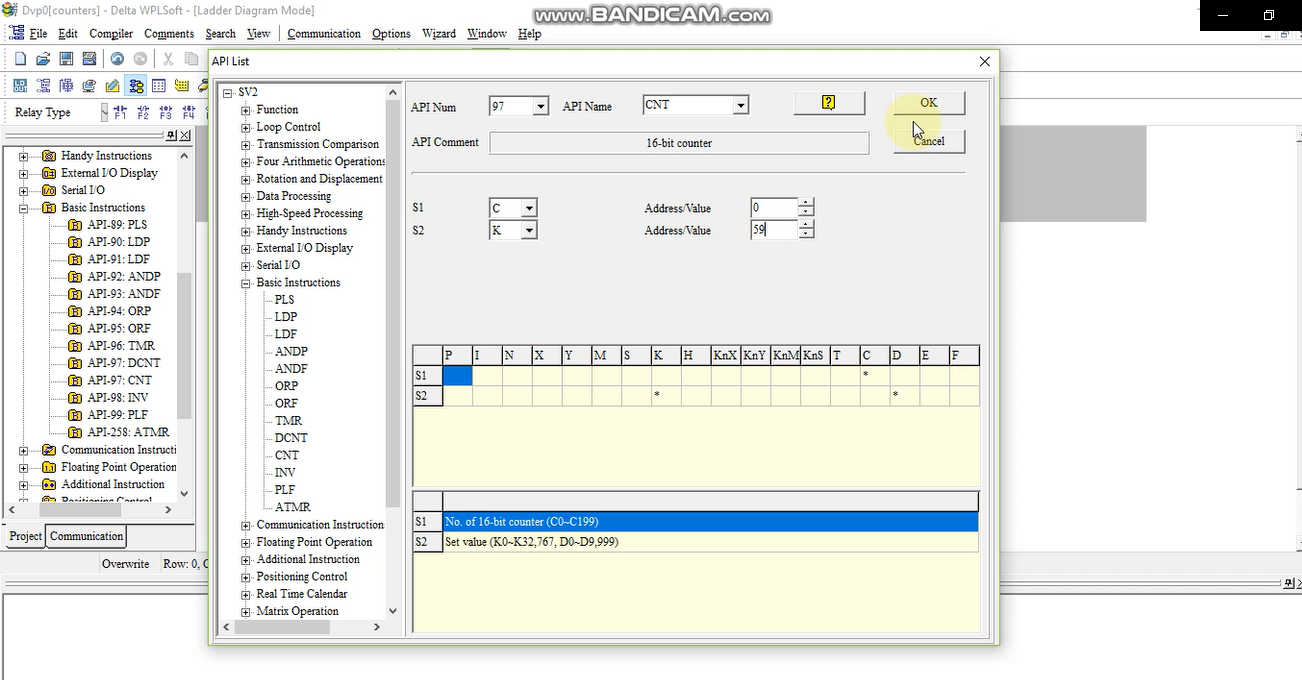Click the LD OUT instruction mode icon
The width and height of the screenshot is (1302, 680).
click(20, 86)
